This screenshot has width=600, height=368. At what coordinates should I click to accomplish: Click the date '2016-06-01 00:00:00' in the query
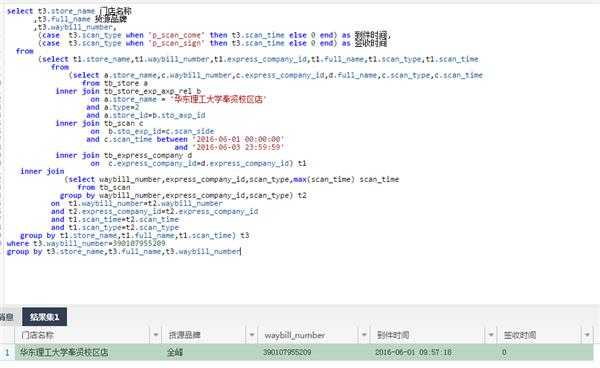238,139
